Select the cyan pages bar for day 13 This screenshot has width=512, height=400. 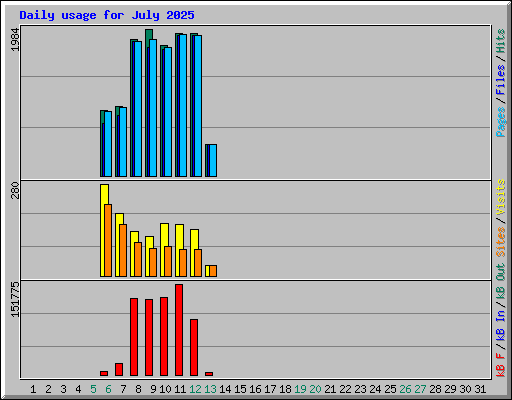point(213,161)
